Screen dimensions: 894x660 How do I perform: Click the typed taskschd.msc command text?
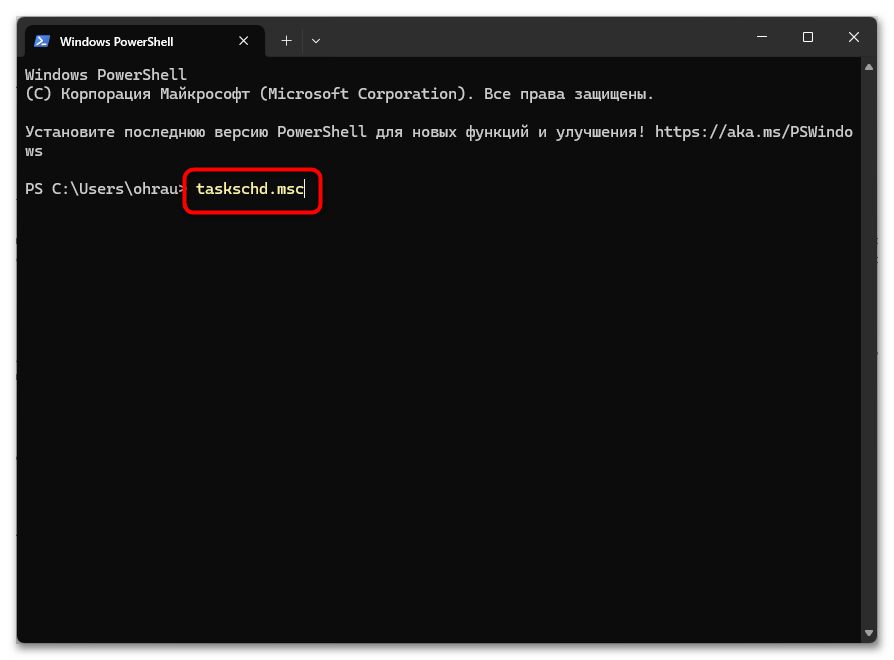click(250, 189)
